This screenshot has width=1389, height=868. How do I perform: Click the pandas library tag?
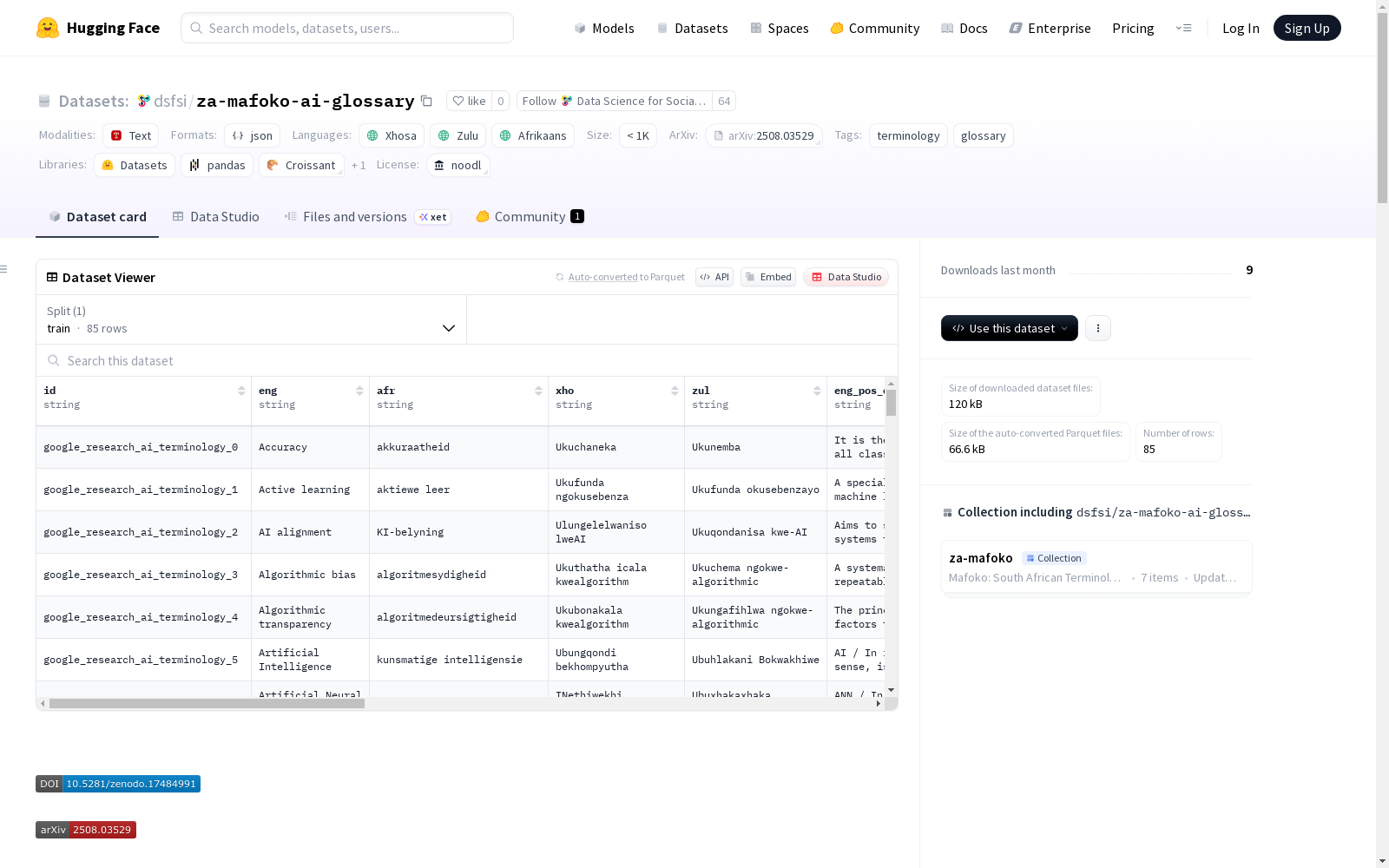217,165
